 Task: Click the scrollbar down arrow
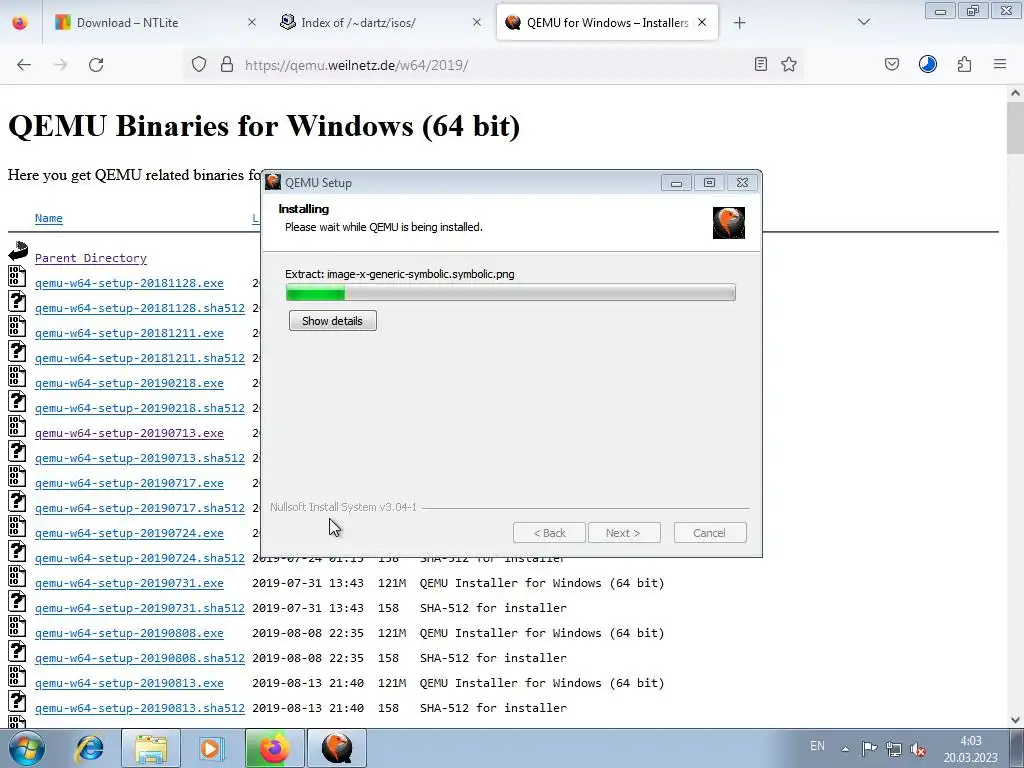(x=1015, y=720)
